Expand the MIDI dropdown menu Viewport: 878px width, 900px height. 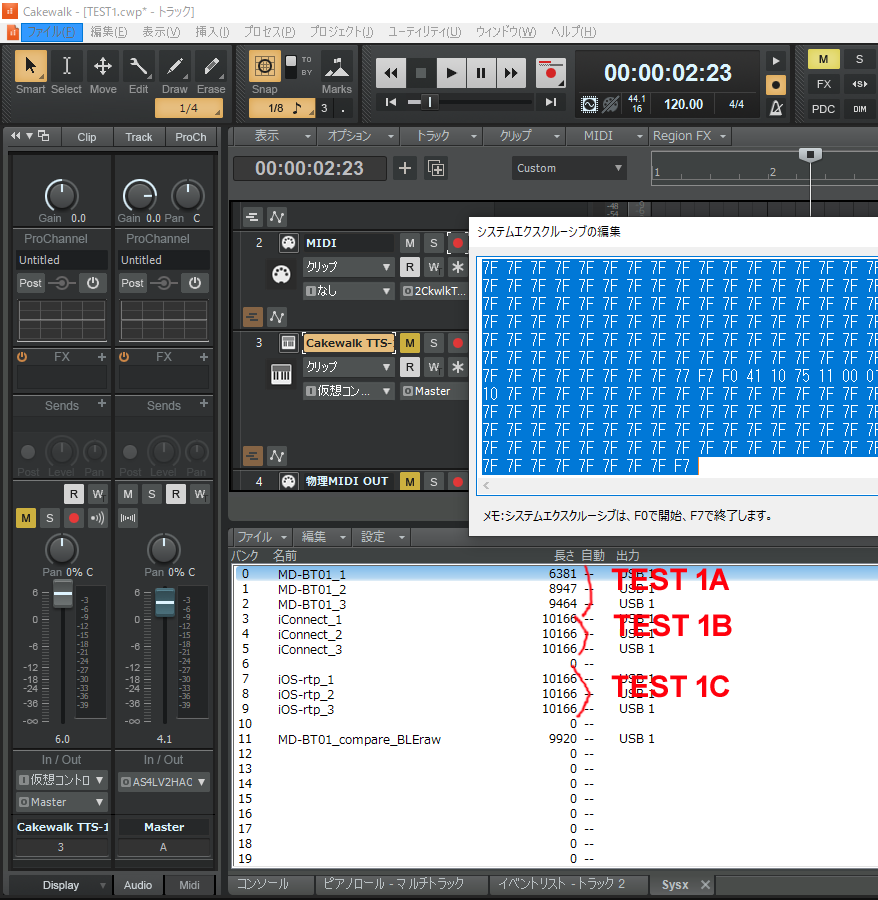coord(607,136)
